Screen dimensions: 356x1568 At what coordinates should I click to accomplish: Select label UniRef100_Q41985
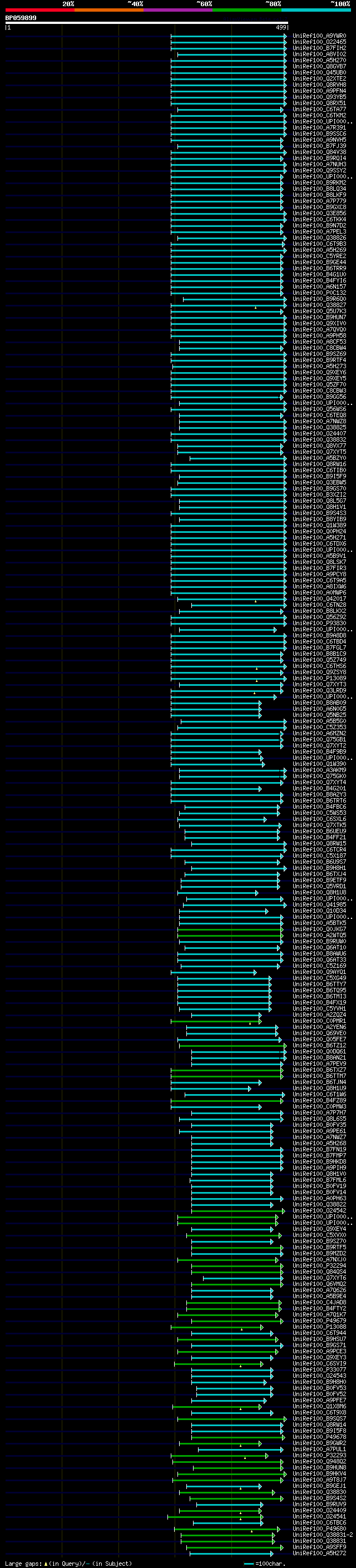319,904
